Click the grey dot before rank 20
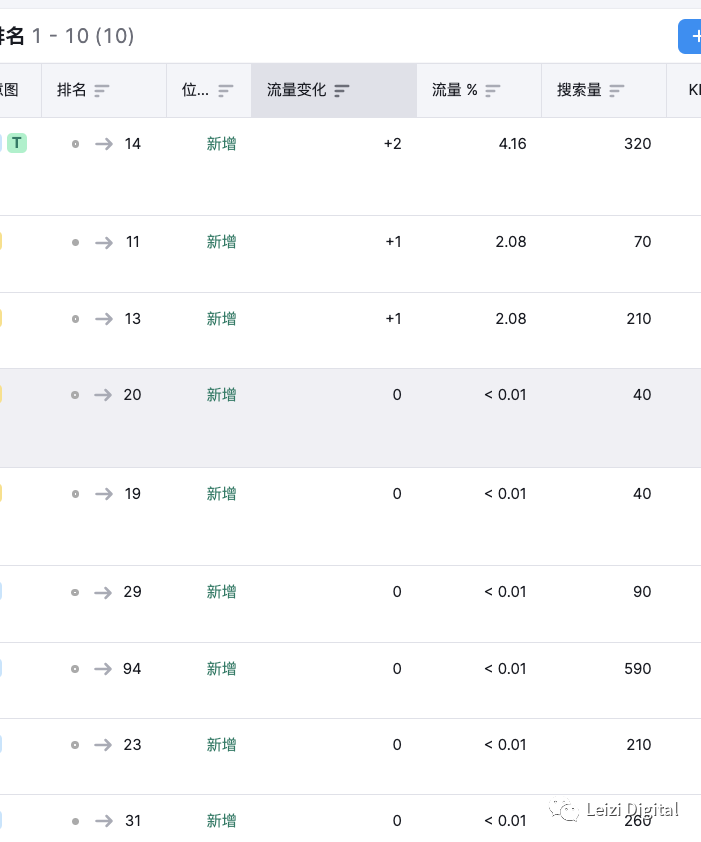The height and width of the screenshot is (842, 701). point(75,395)
